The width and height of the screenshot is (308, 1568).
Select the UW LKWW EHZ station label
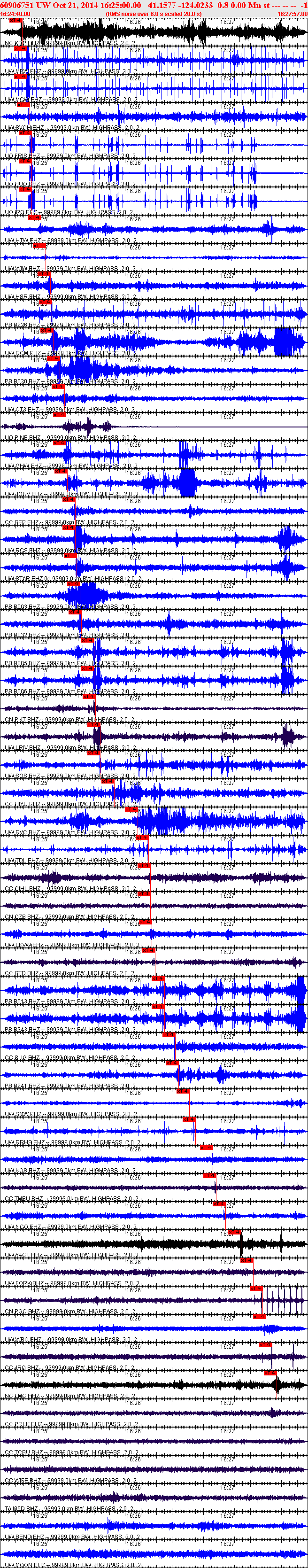coord(73,945)
